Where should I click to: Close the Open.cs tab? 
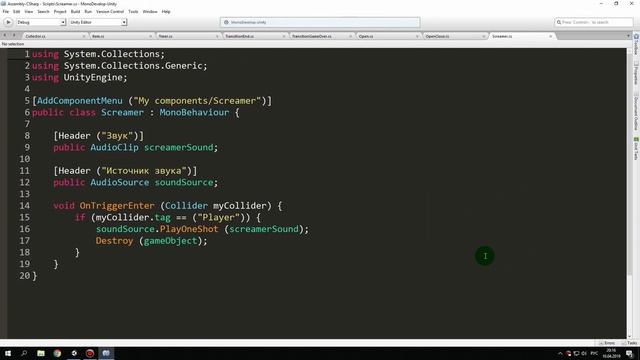click(417, 36)
